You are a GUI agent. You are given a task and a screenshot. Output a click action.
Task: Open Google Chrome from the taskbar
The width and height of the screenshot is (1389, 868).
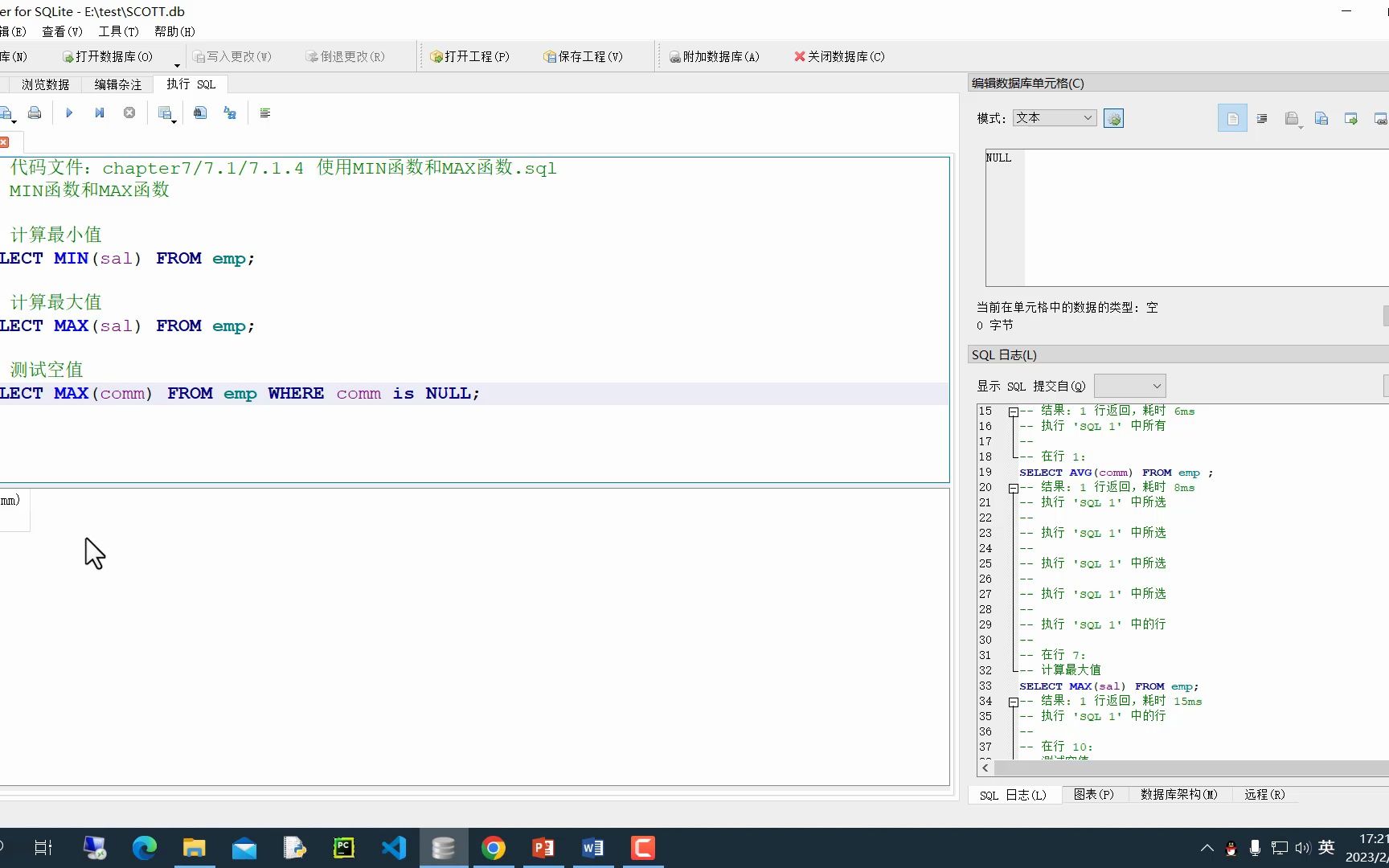494,848
